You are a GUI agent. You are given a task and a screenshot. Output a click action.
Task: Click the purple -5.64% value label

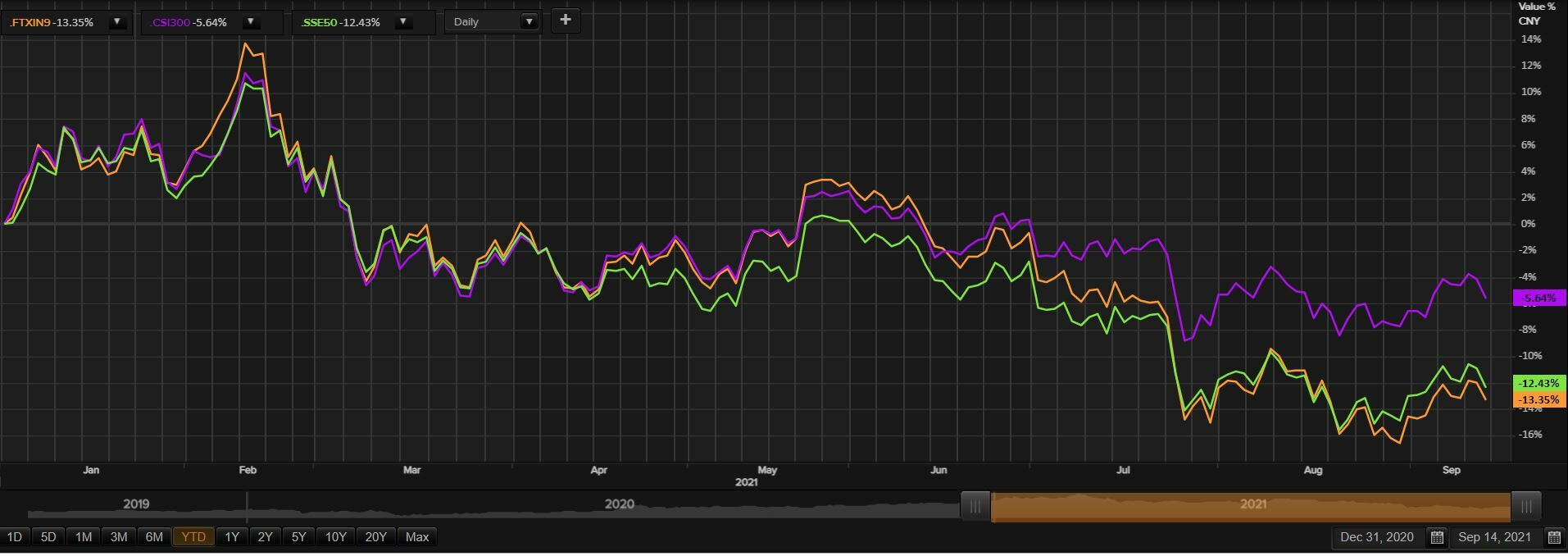coord(1538,298)
